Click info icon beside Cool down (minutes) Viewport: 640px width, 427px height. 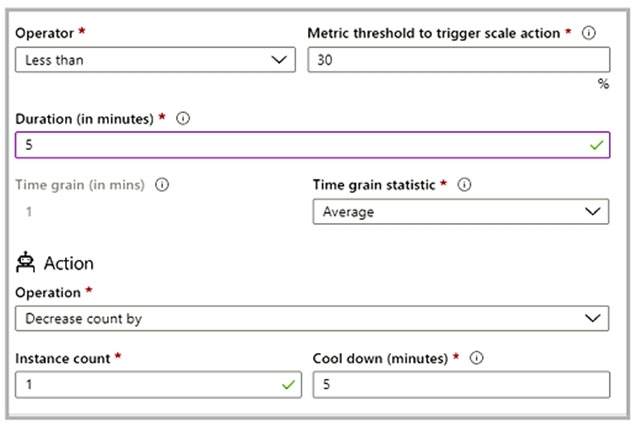(x=476, y=358)
